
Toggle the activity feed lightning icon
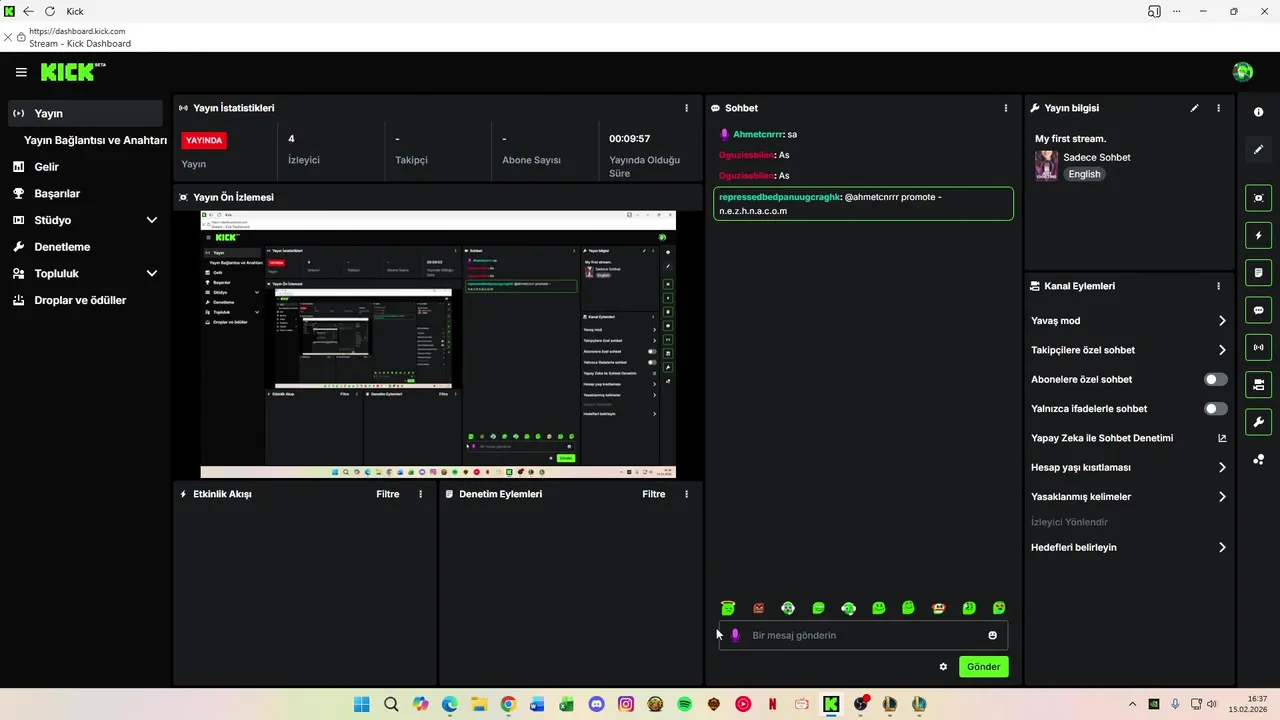click(x=1259, y=235)
